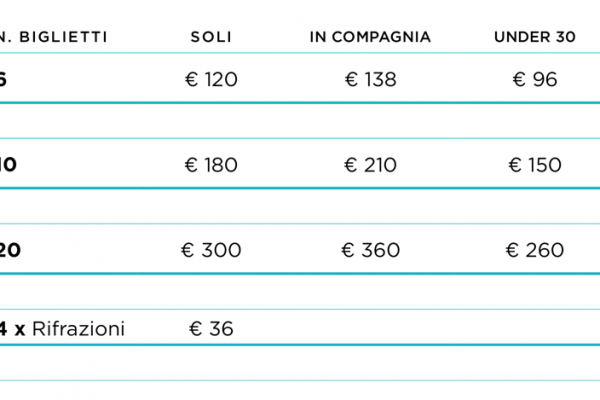
Task: Select the € 96 price cell
Action: (535, 80)
